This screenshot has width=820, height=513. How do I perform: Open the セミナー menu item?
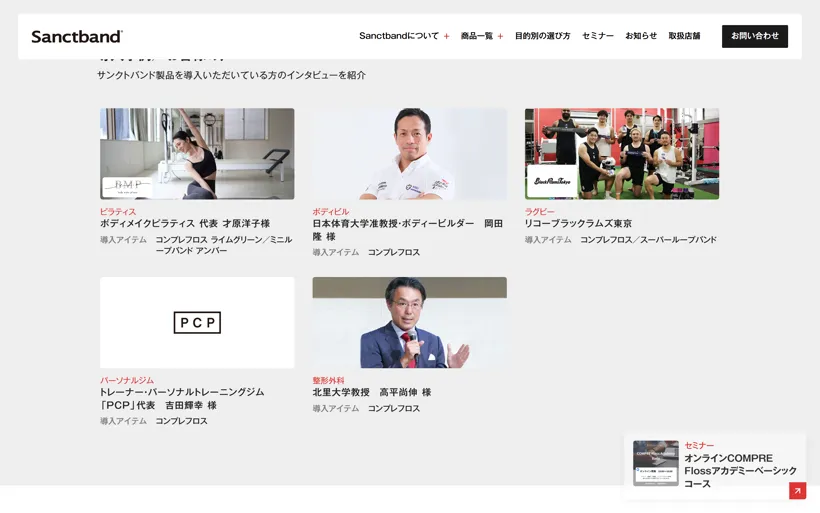598,36
